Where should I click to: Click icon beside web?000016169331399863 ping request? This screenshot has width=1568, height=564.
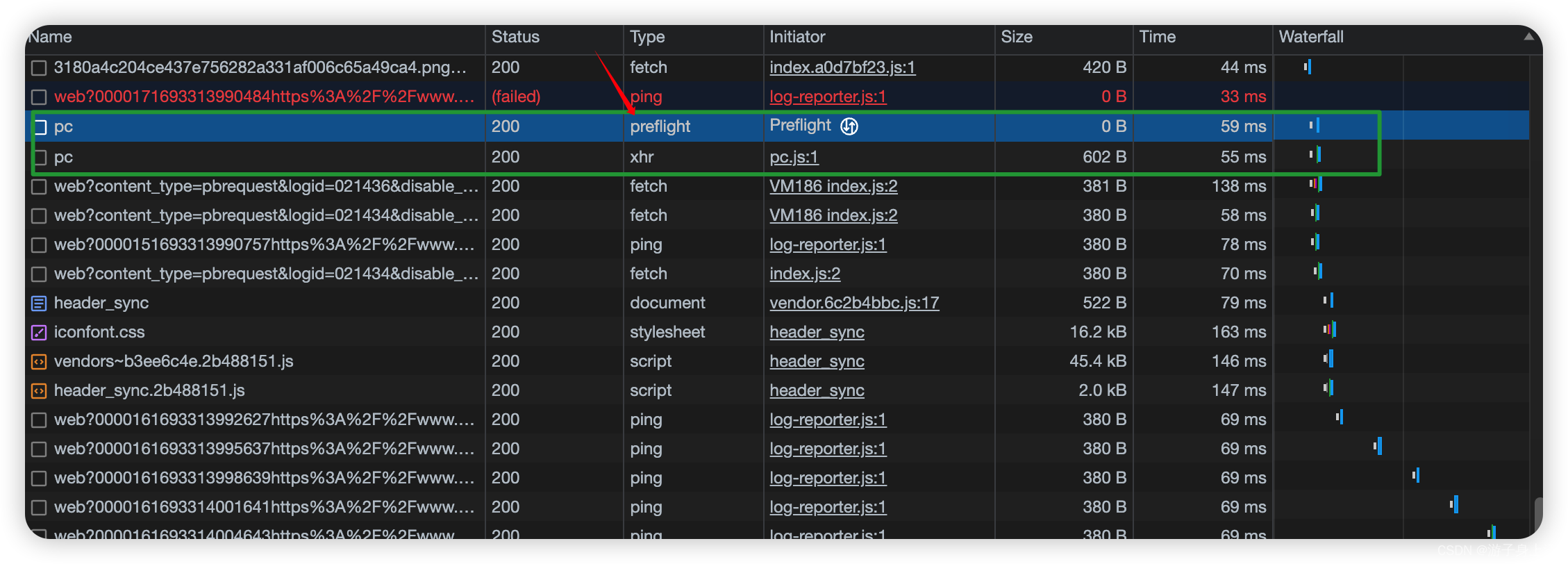point(39,479)
